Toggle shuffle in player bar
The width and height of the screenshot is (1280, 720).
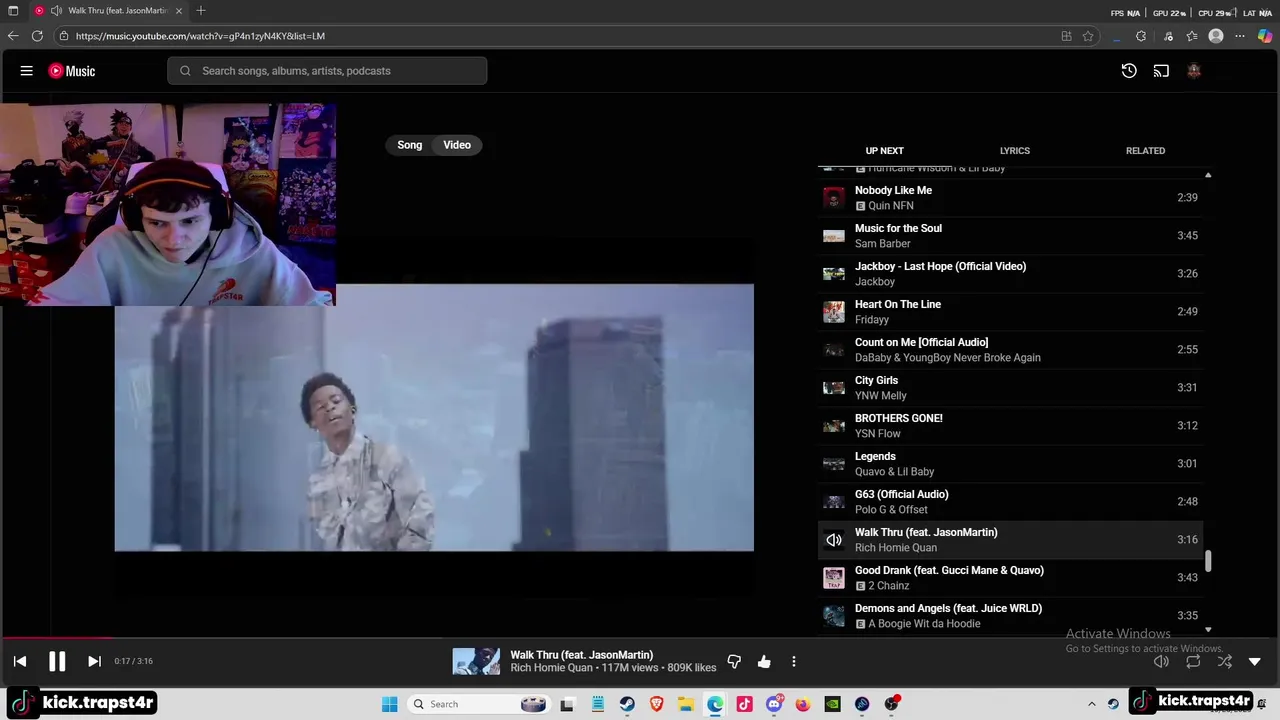click(x=1225, y=662)
